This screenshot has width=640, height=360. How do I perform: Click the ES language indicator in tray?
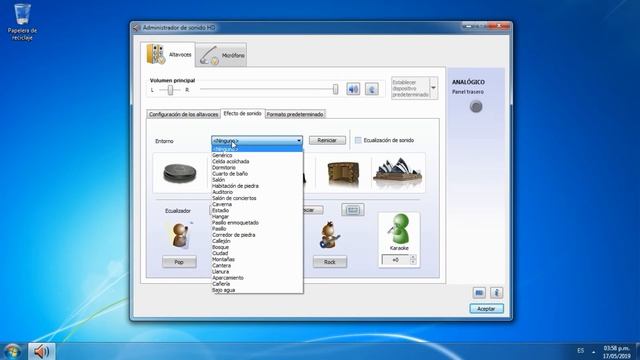pyautogui.click(x=580, y=351)
